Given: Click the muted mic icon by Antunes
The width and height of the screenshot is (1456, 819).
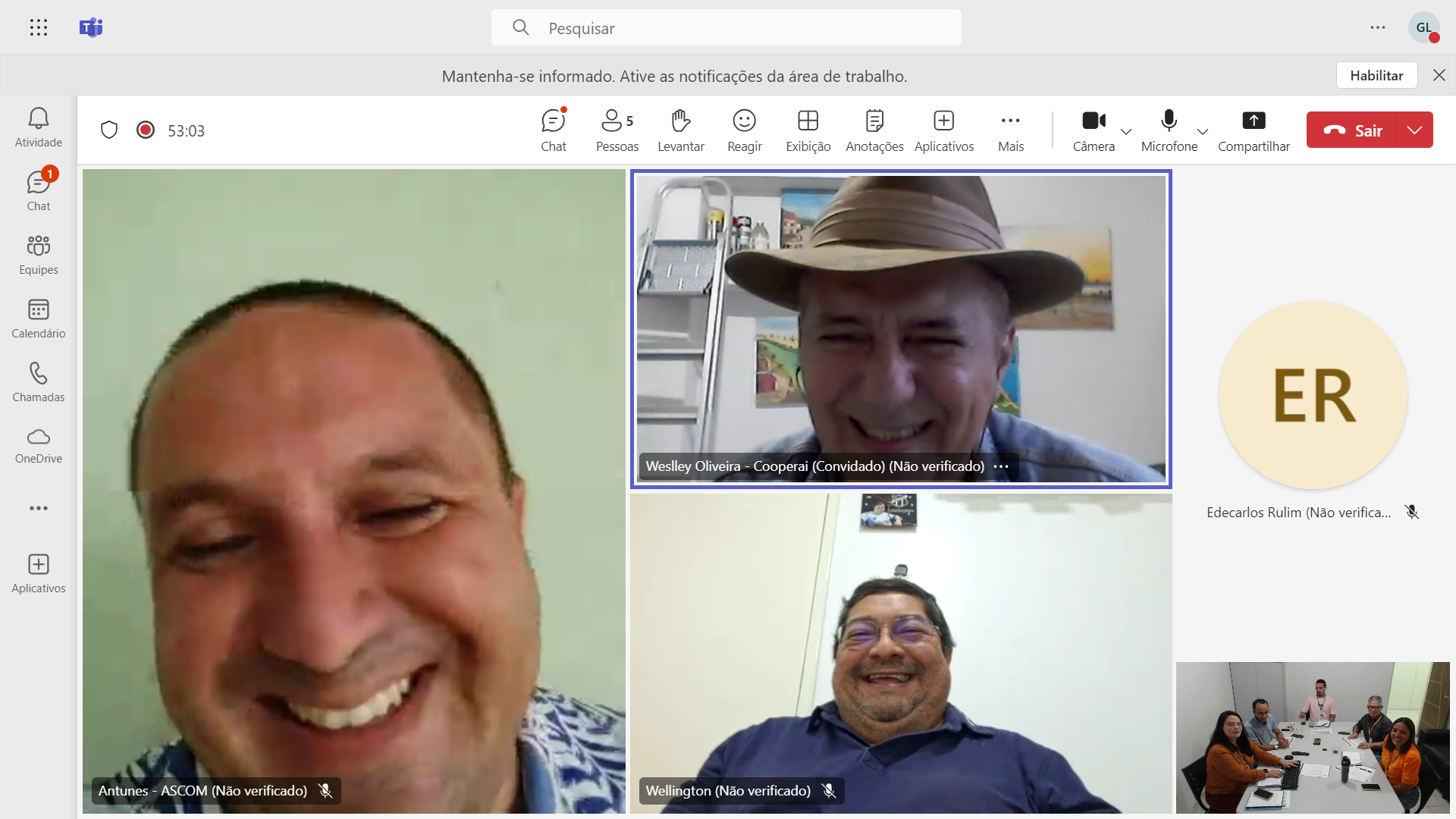Looking at the screenshot, I should click(325, 791).
